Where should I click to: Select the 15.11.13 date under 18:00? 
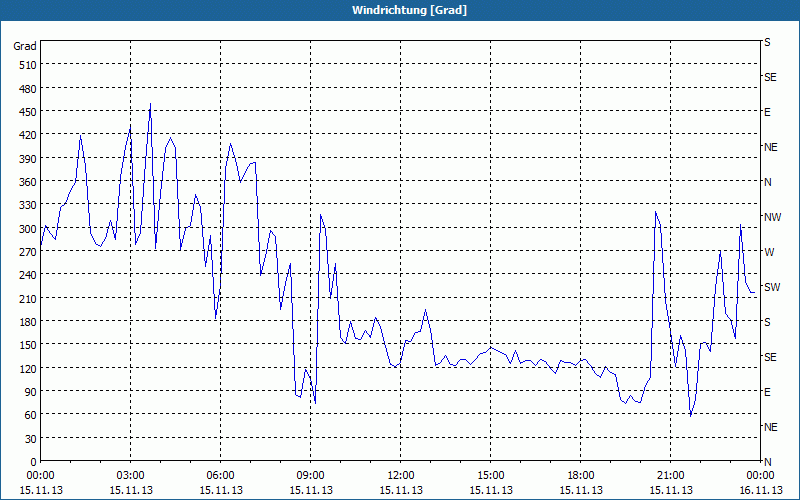(x=581, y=490)
